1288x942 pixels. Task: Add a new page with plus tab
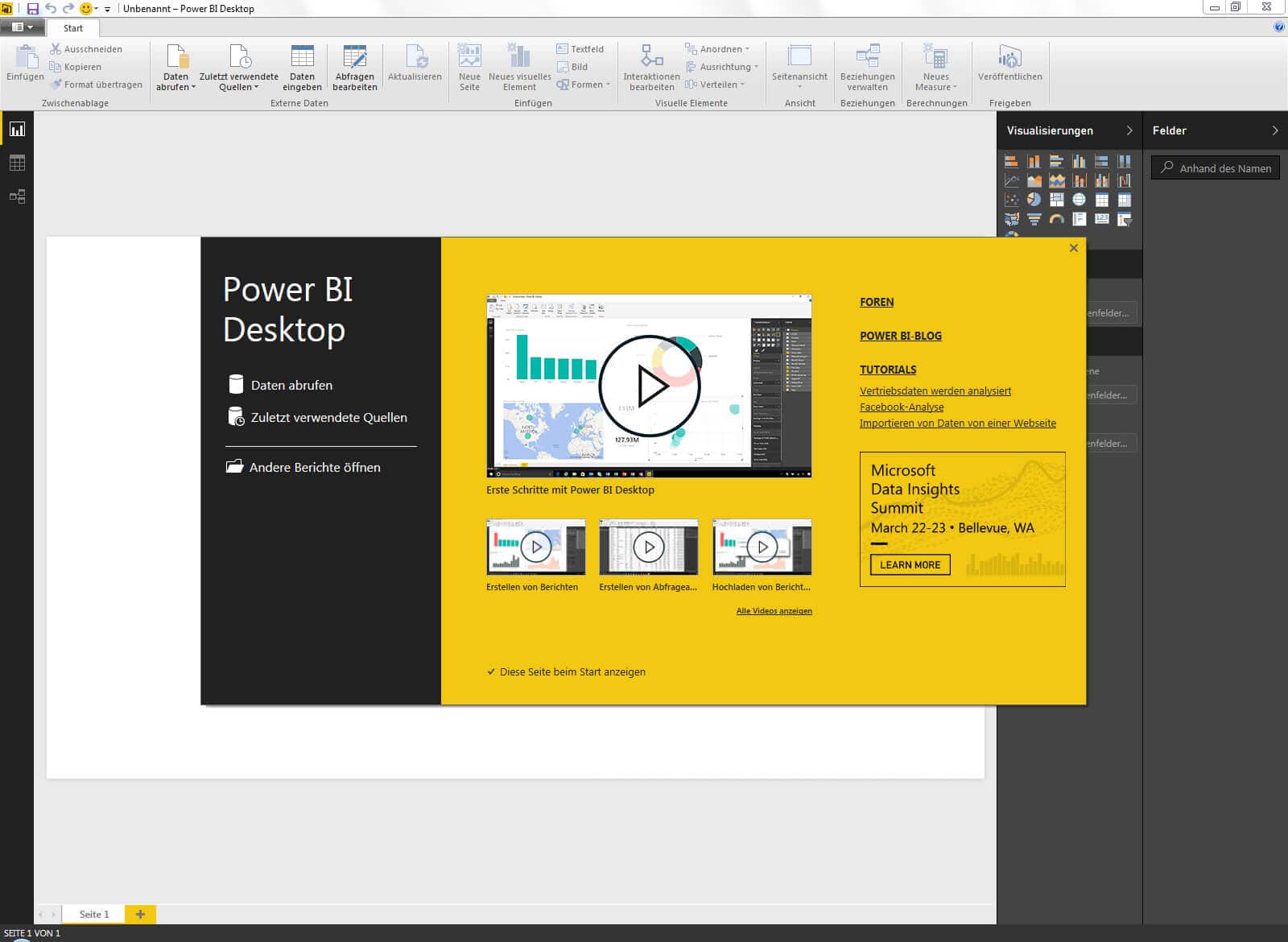coord(140,914)
